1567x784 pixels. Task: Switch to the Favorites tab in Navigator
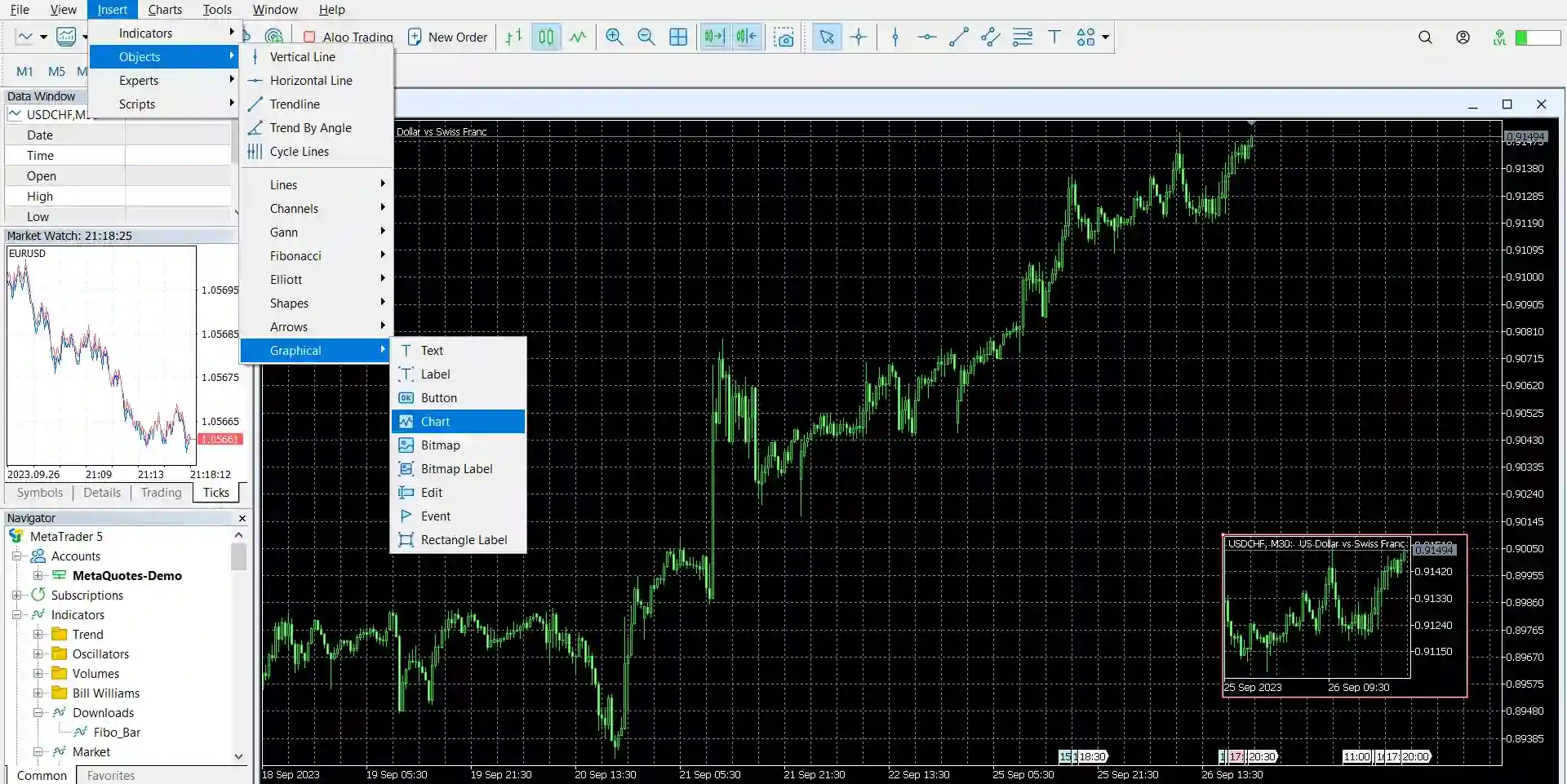(111, 776)
